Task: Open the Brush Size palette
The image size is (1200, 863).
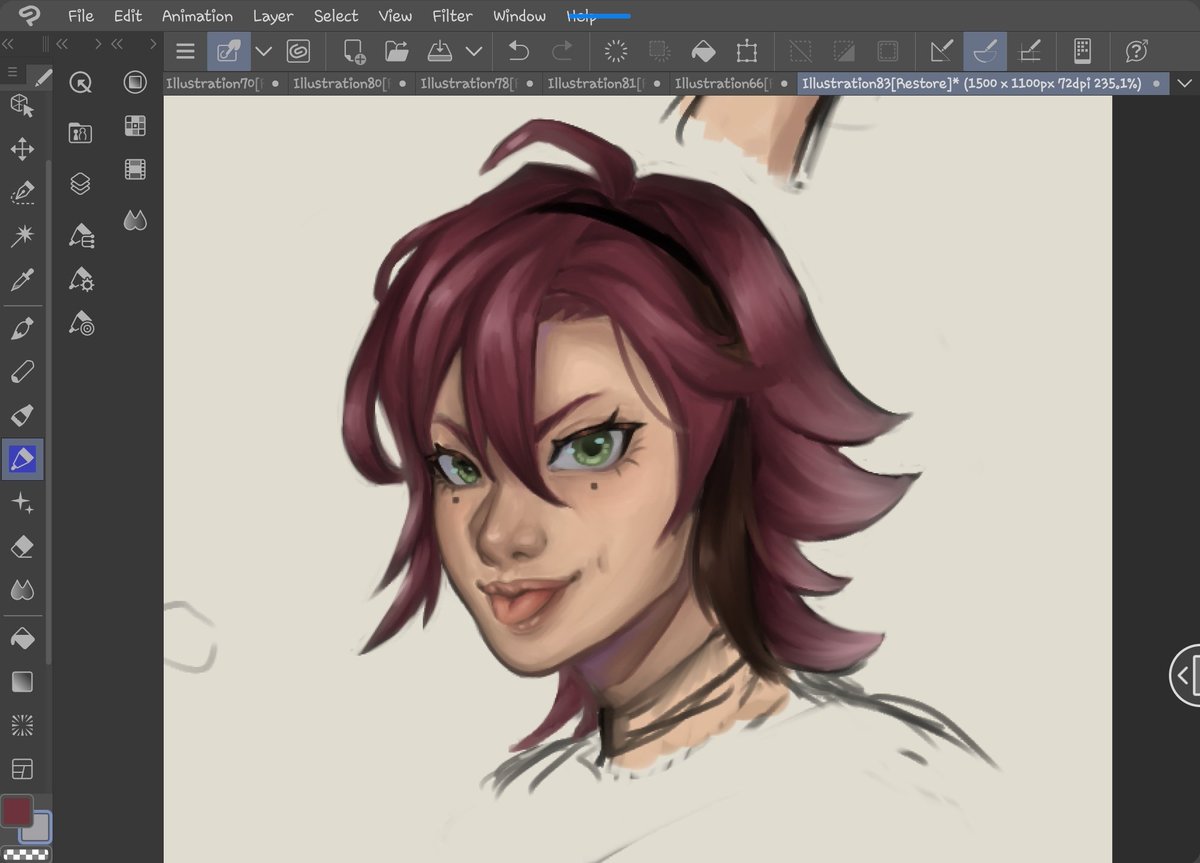Action: click(x=81, y=324)
